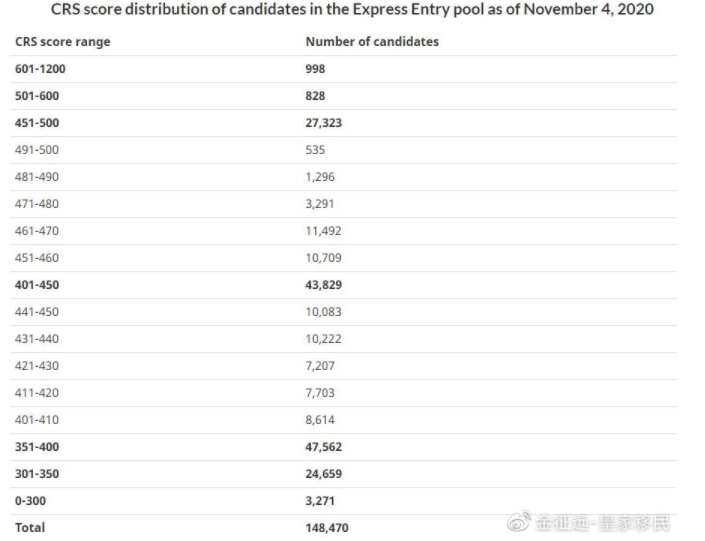Click the 998 candidates value
The width and height of the screenshot is (705, 541).
(315, 69)
